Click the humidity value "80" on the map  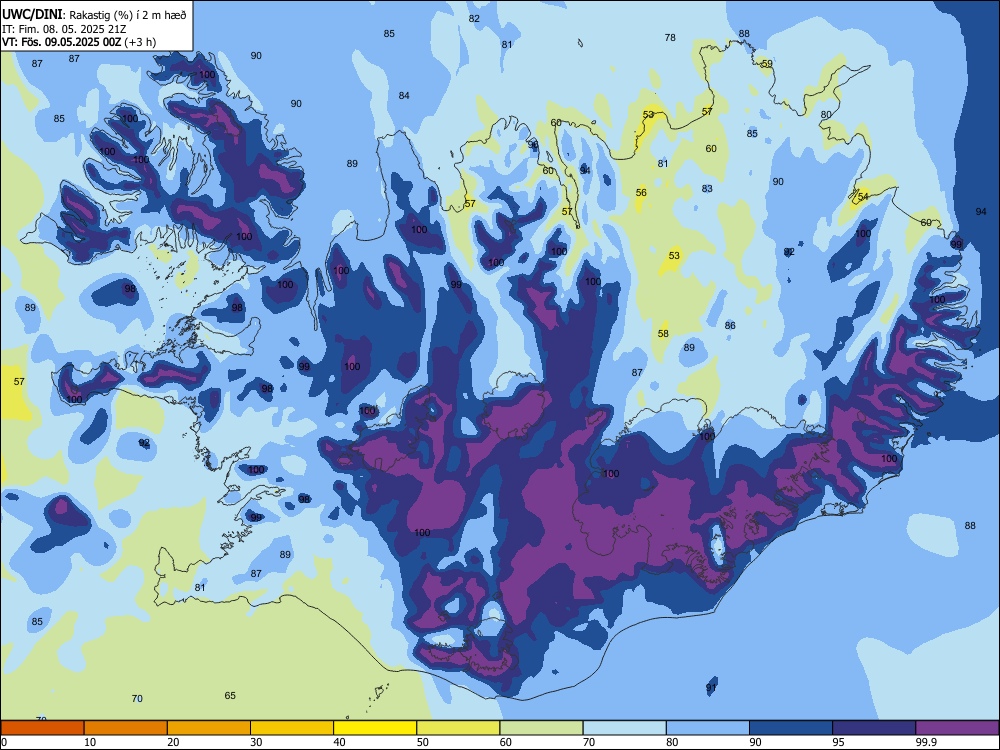point(826,114)
